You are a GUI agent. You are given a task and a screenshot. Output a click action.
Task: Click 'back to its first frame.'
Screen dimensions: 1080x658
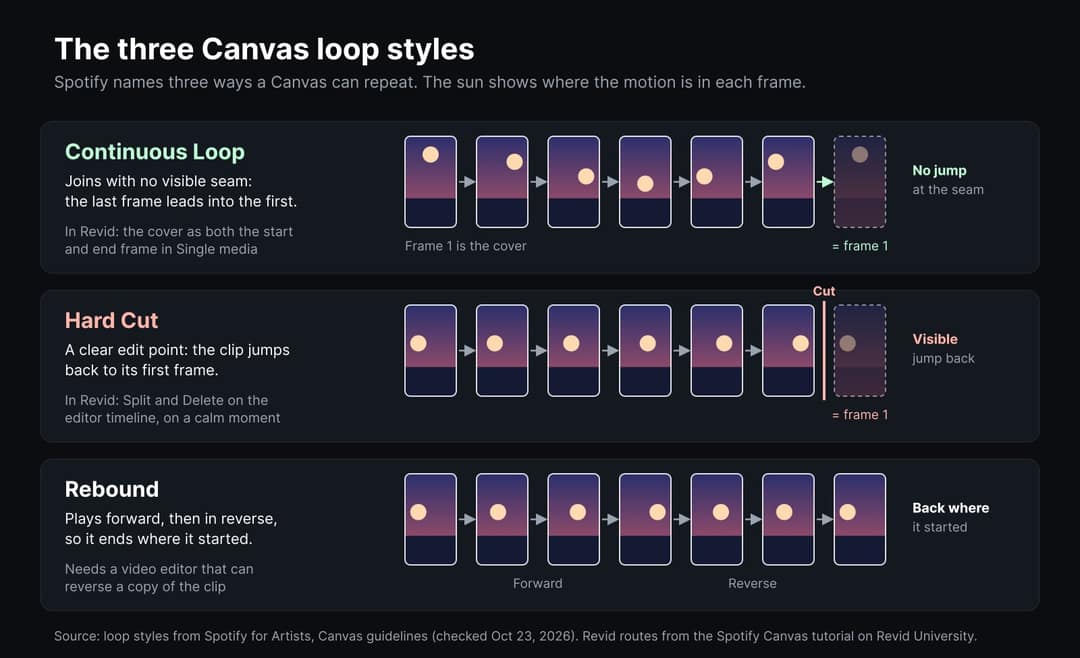[x=141, y=370]
